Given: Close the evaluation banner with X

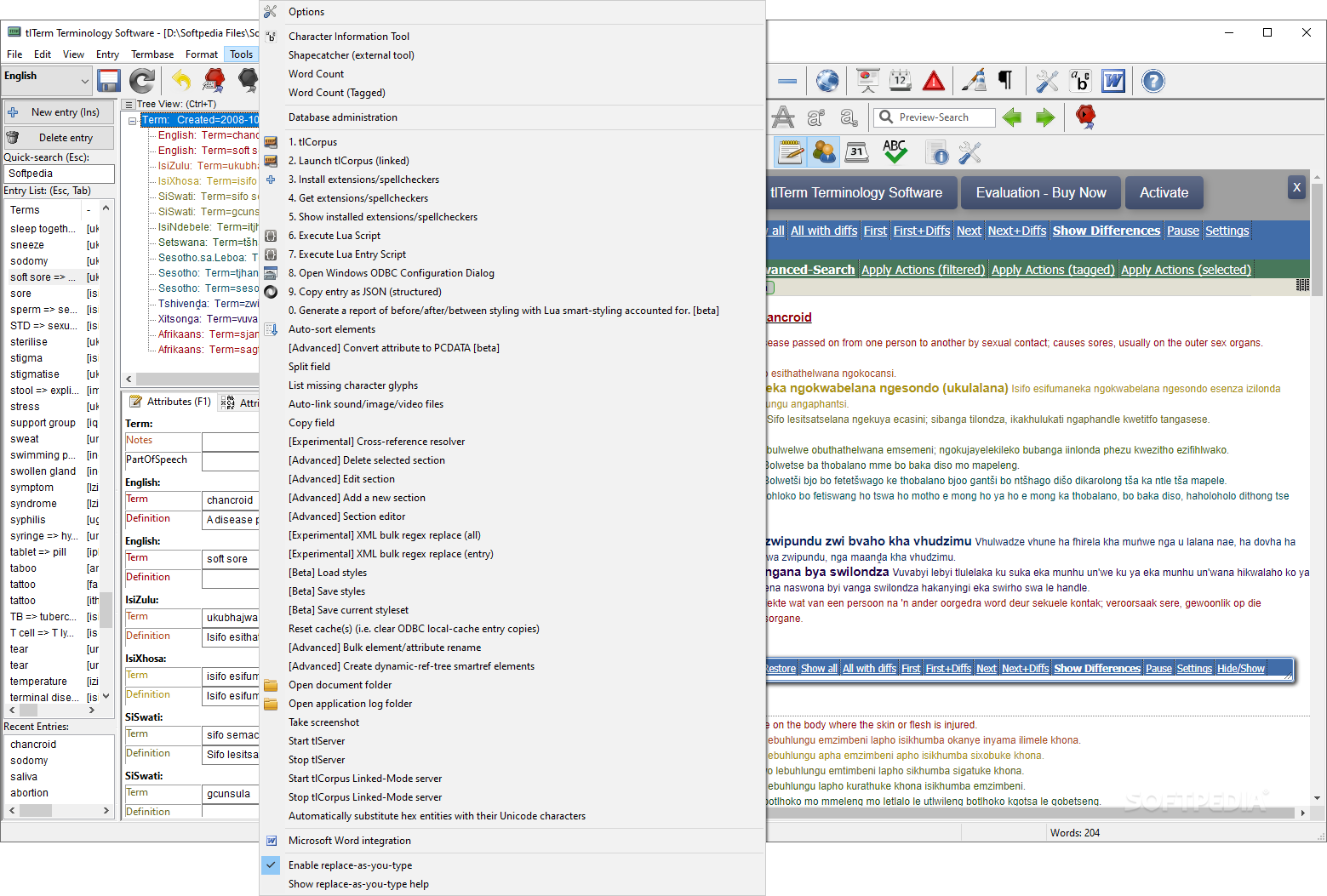Looking at the screenshot, I should click(x=1296, y=187).
